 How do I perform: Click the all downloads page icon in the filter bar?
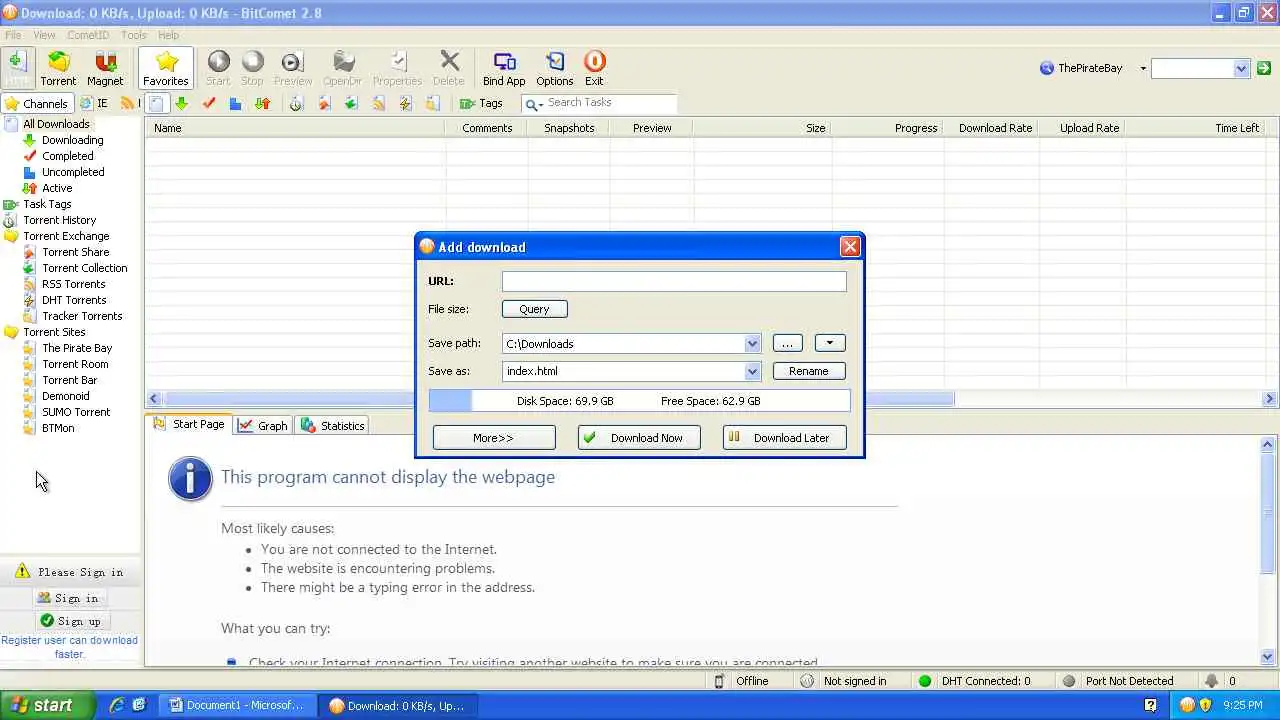pos(156,103)
